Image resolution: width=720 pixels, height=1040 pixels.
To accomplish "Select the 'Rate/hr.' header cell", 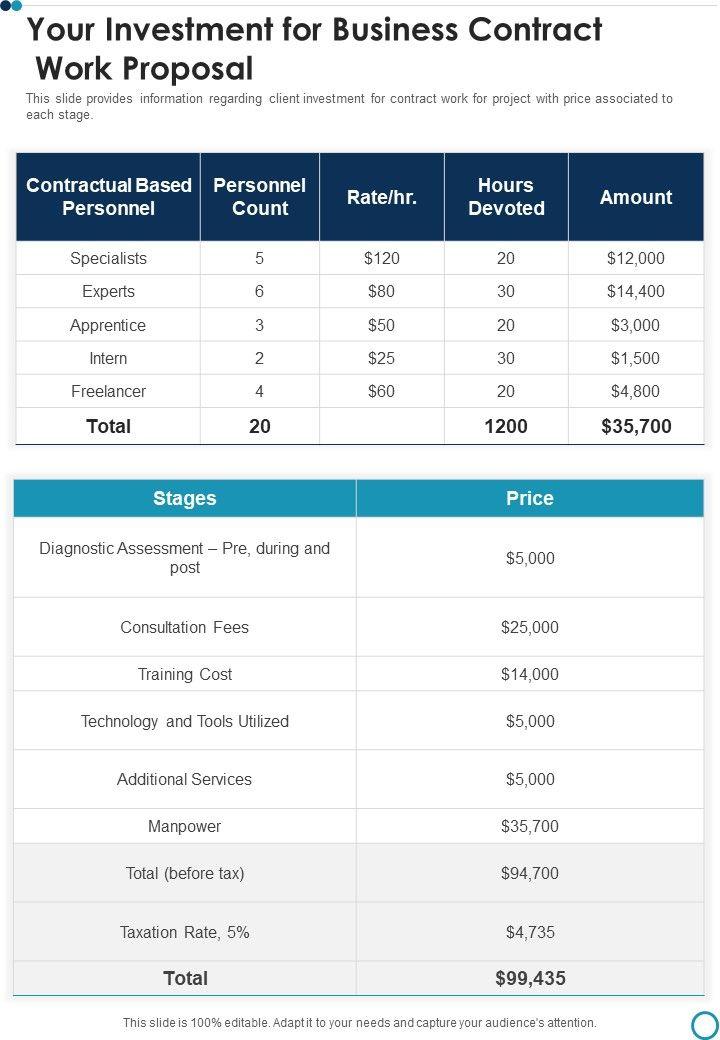I will pyautogui.click(x=382, y=197).
